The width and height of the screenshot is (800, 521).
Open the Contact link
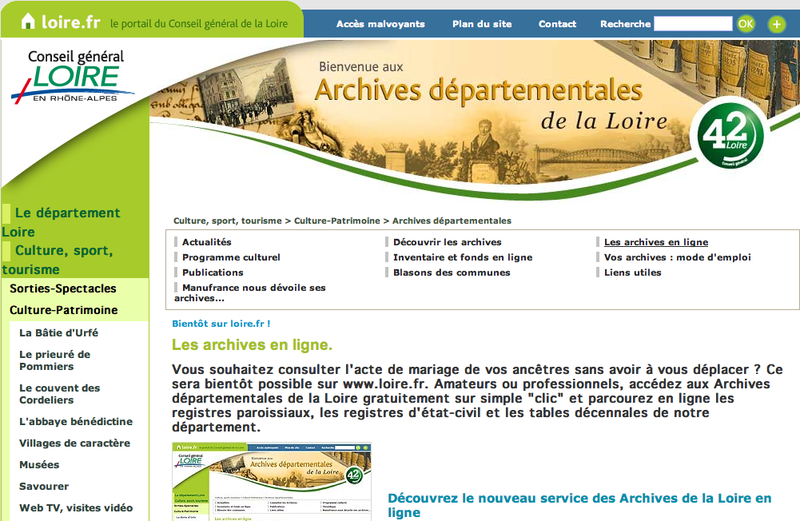click(x=557, y=24)
